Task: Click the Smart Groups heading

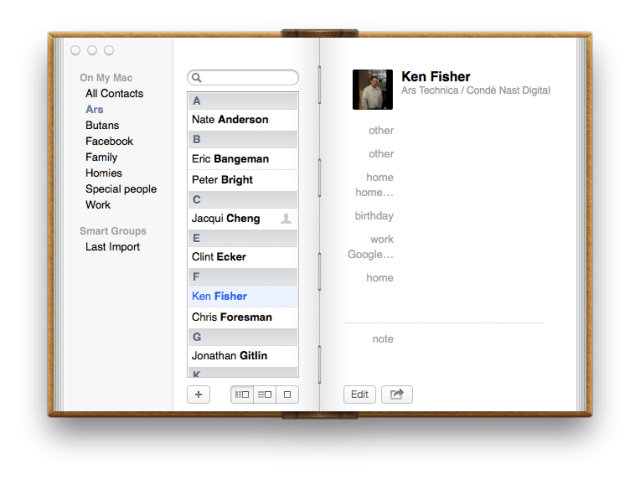Action: [113, 231]
